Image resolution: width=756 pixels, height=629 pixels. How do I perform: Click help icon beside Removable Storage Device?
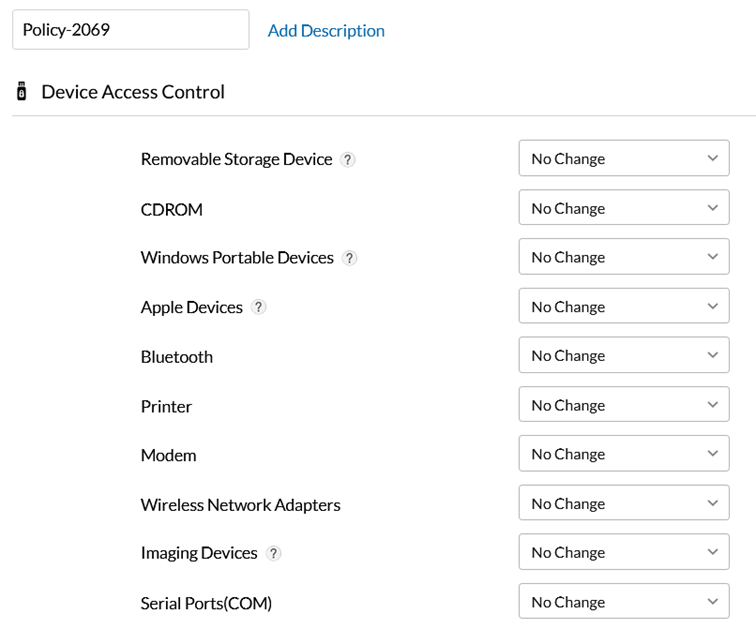348,159
